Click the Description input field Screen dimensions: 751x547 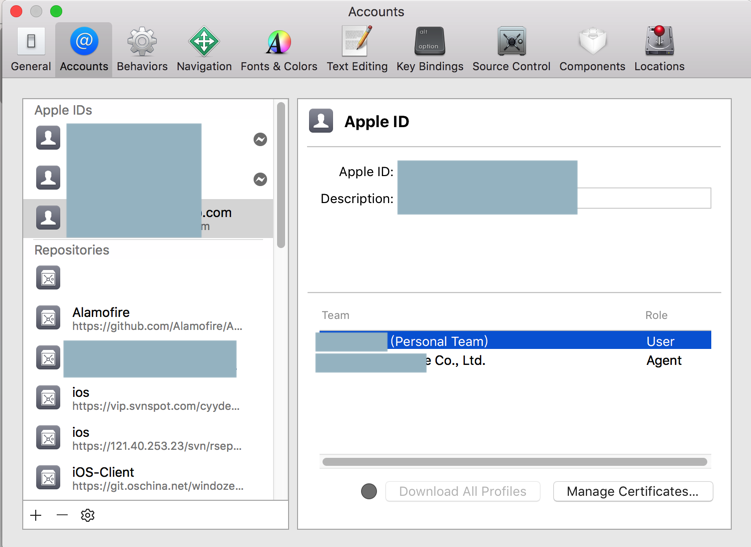554,198
